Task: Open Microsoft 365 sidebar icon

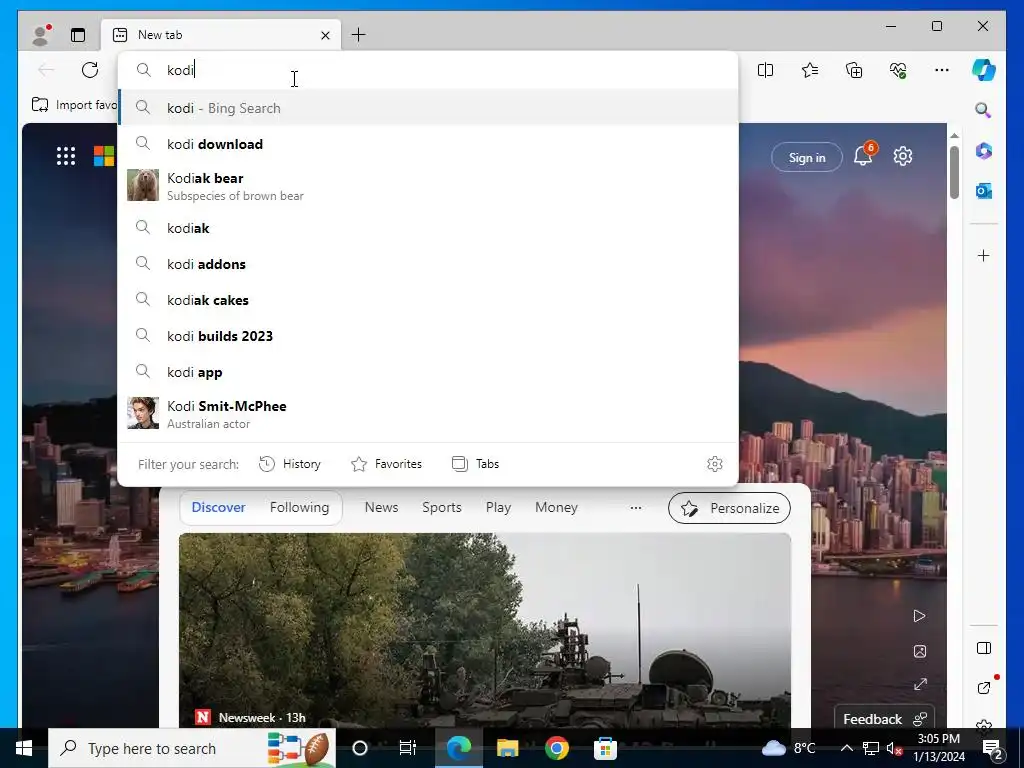Action: click(984, 151)
